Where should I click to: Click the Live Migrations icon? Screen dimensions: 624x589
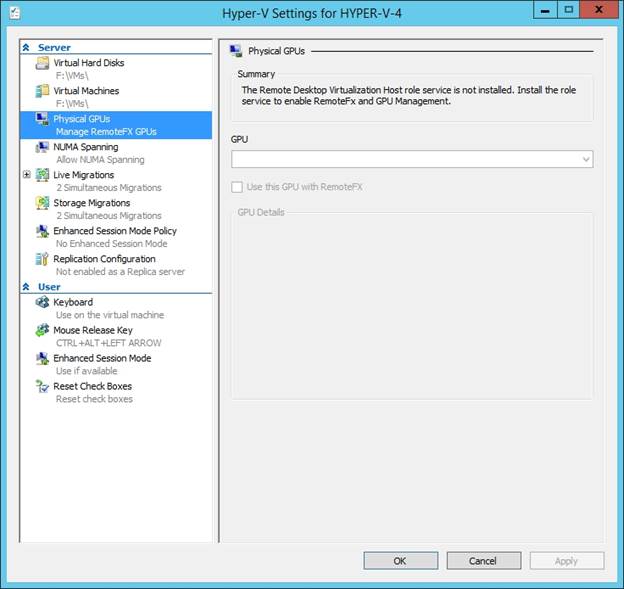coord(42,175)
